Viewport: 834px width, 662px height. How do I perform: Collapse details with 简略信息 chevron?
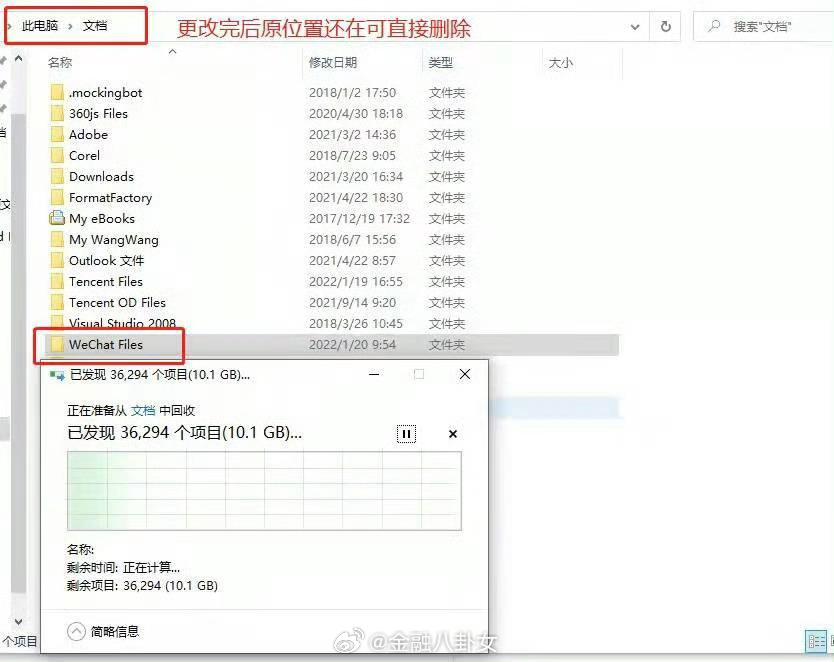coord(76,632)
